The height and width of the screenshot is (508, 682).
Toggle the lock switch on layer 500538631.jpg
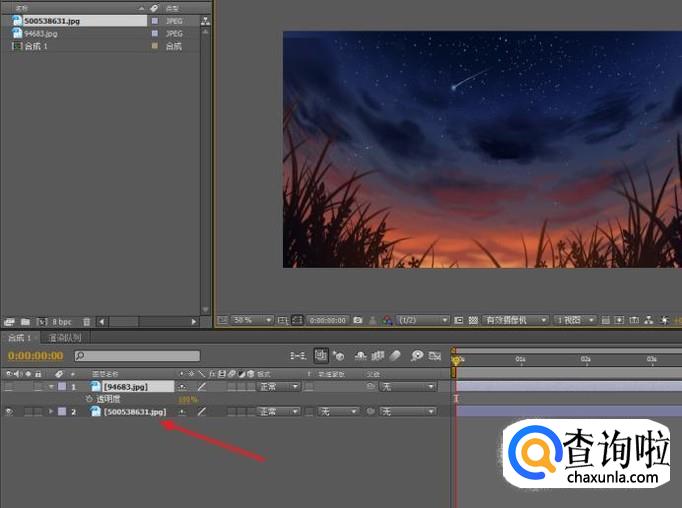[37, 411]
